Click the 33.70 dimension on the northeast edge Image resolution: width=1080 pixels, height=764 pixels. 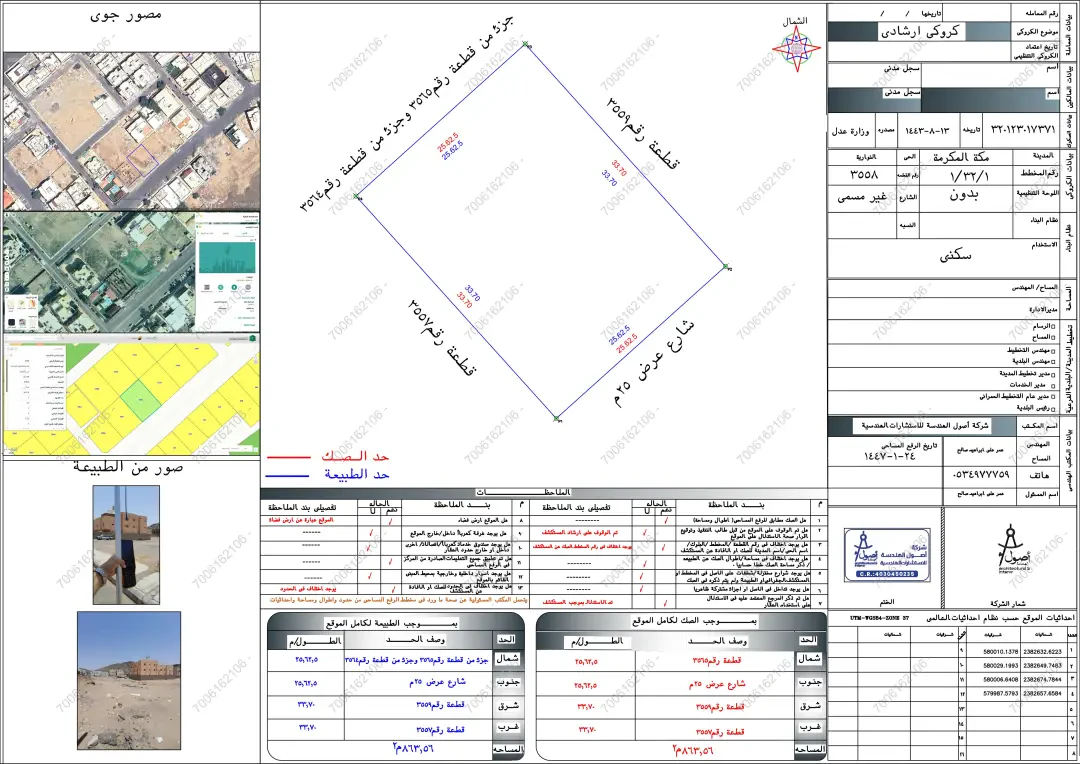tap(614, 172)
